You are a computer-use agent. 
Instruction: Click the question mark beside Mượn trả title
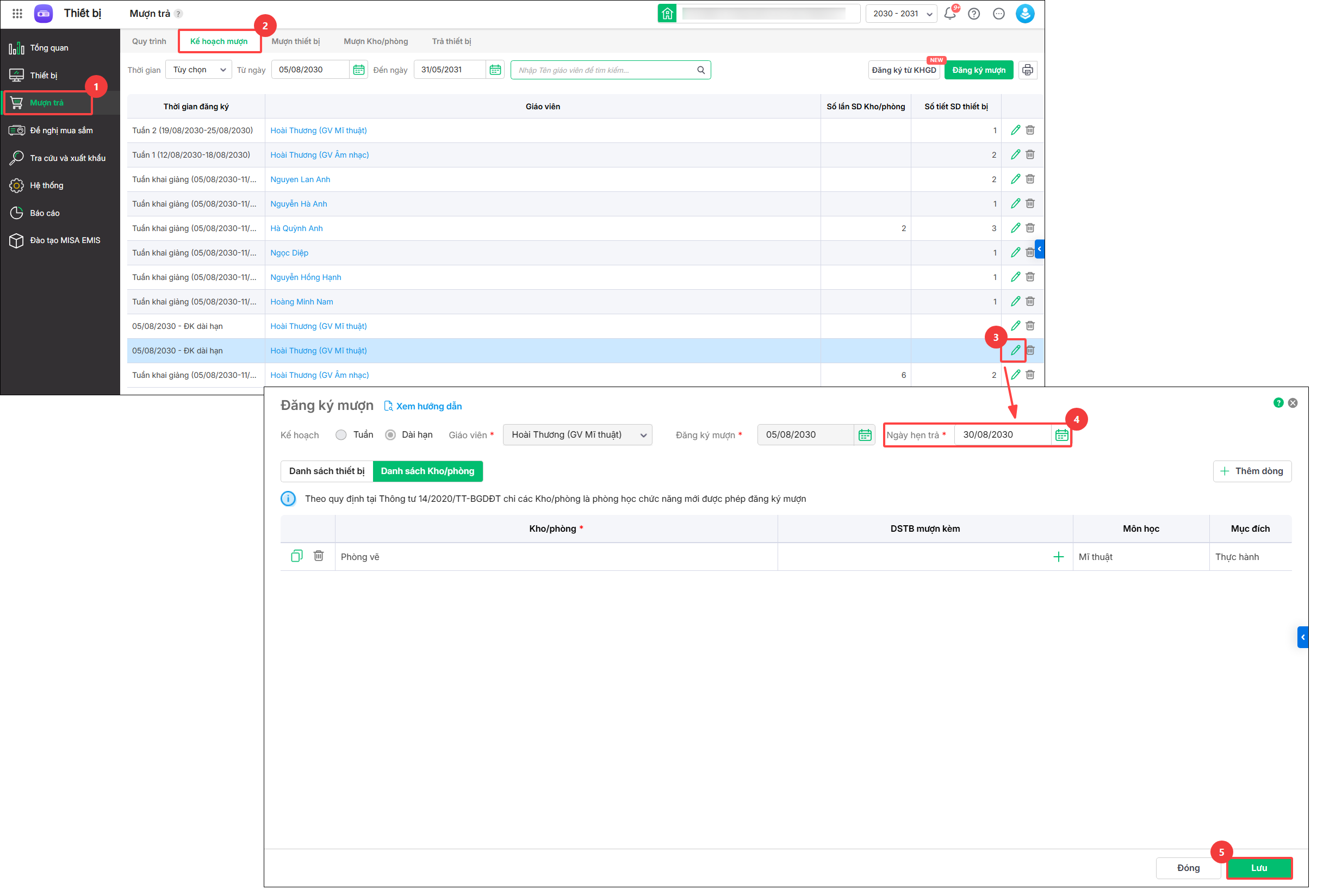click(x=178, y=14)
